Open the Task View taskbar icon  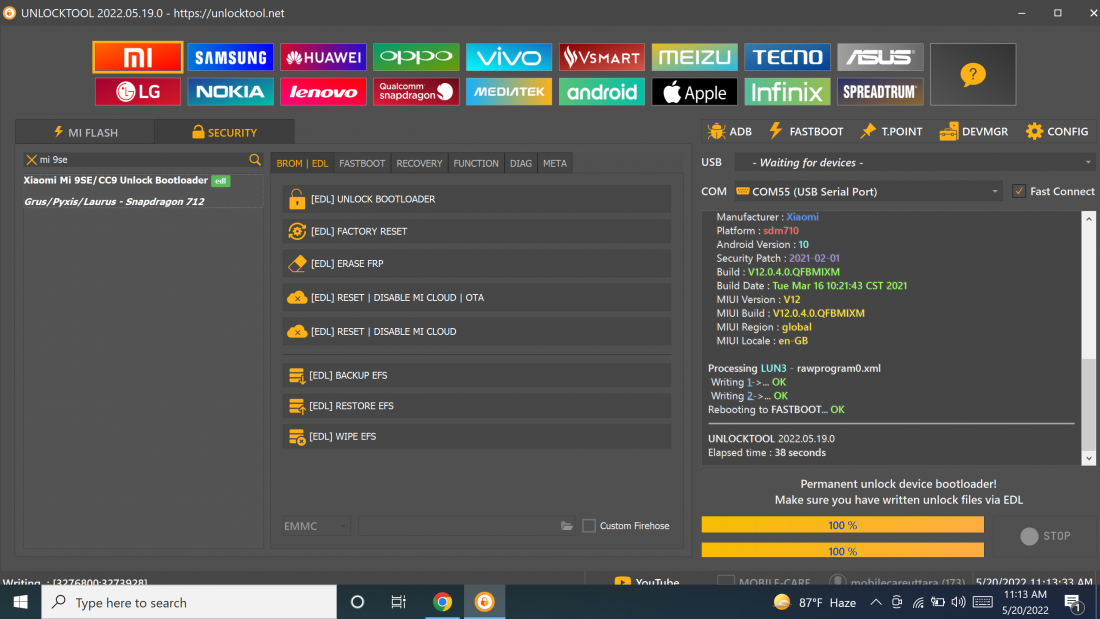click(398, 602)
